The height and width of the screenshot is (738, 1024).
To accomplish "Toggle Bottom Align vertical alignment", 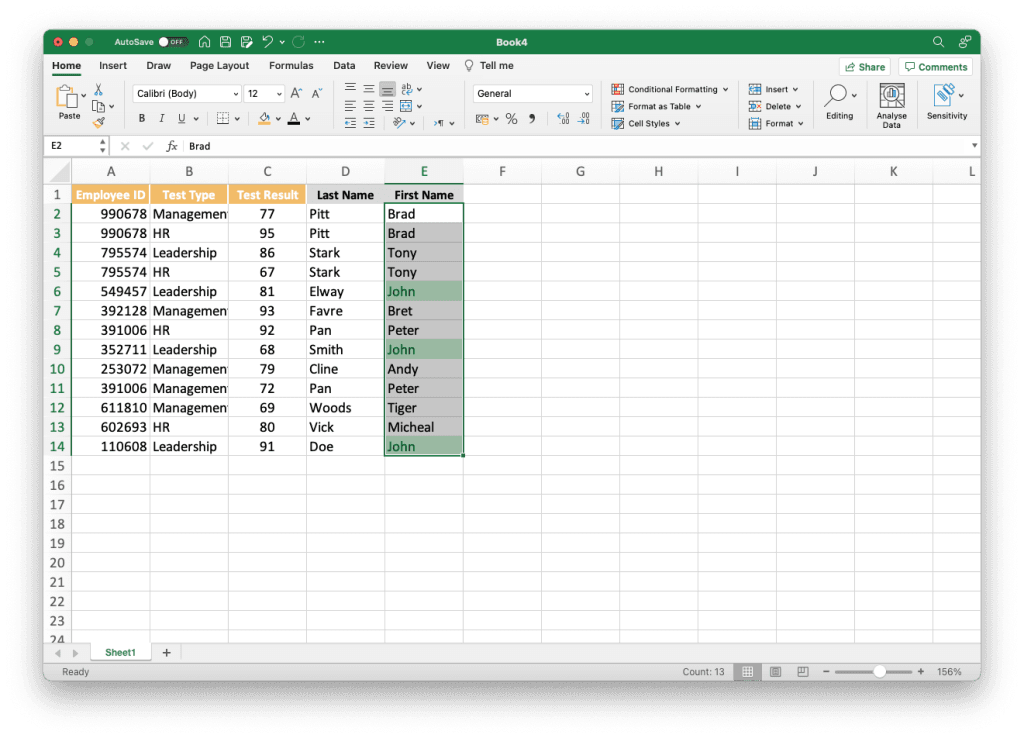I will (387, 88).
